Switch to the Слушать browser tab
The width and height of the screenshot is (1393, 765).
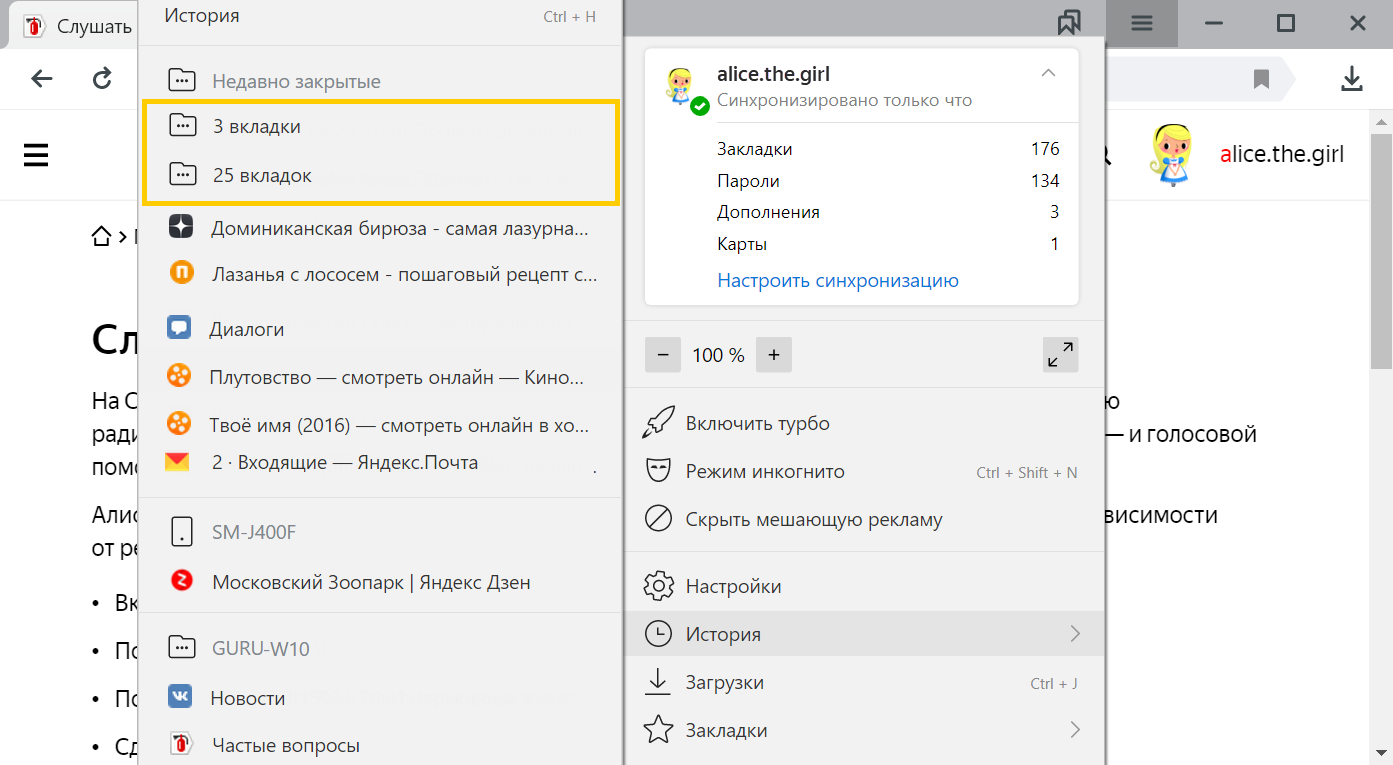[x=75, y=26]
